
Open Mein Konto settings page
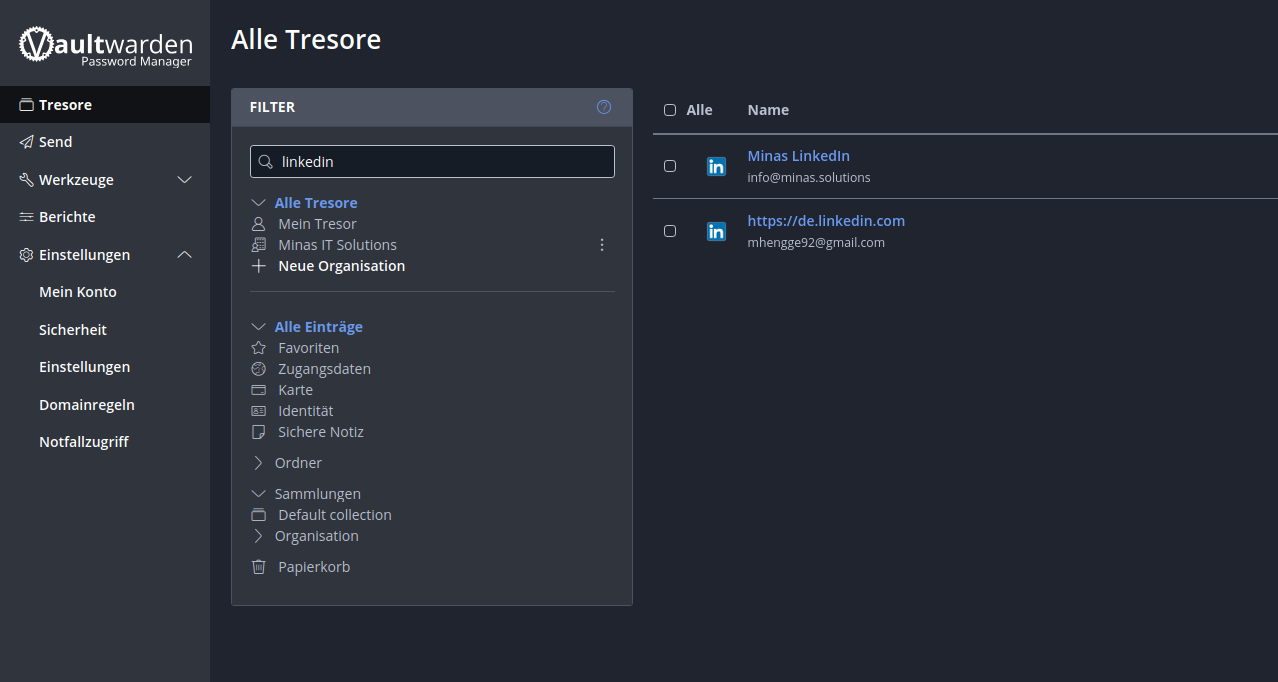tap(78, 292)
